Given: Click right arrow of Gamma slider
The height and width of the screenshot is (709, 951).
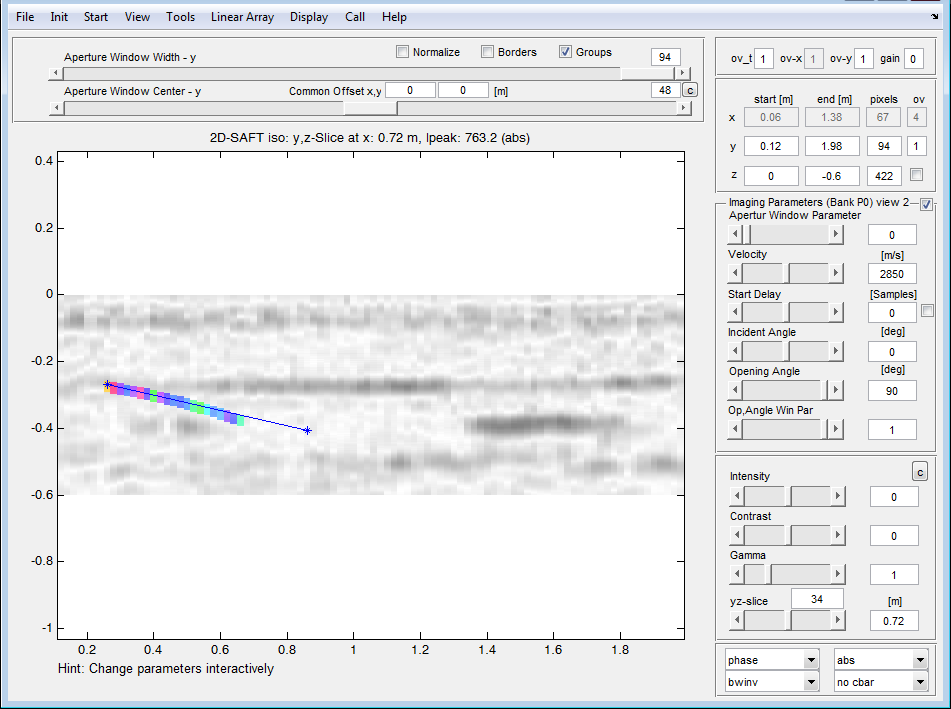Looking at the screenshot, I should 838,574.
